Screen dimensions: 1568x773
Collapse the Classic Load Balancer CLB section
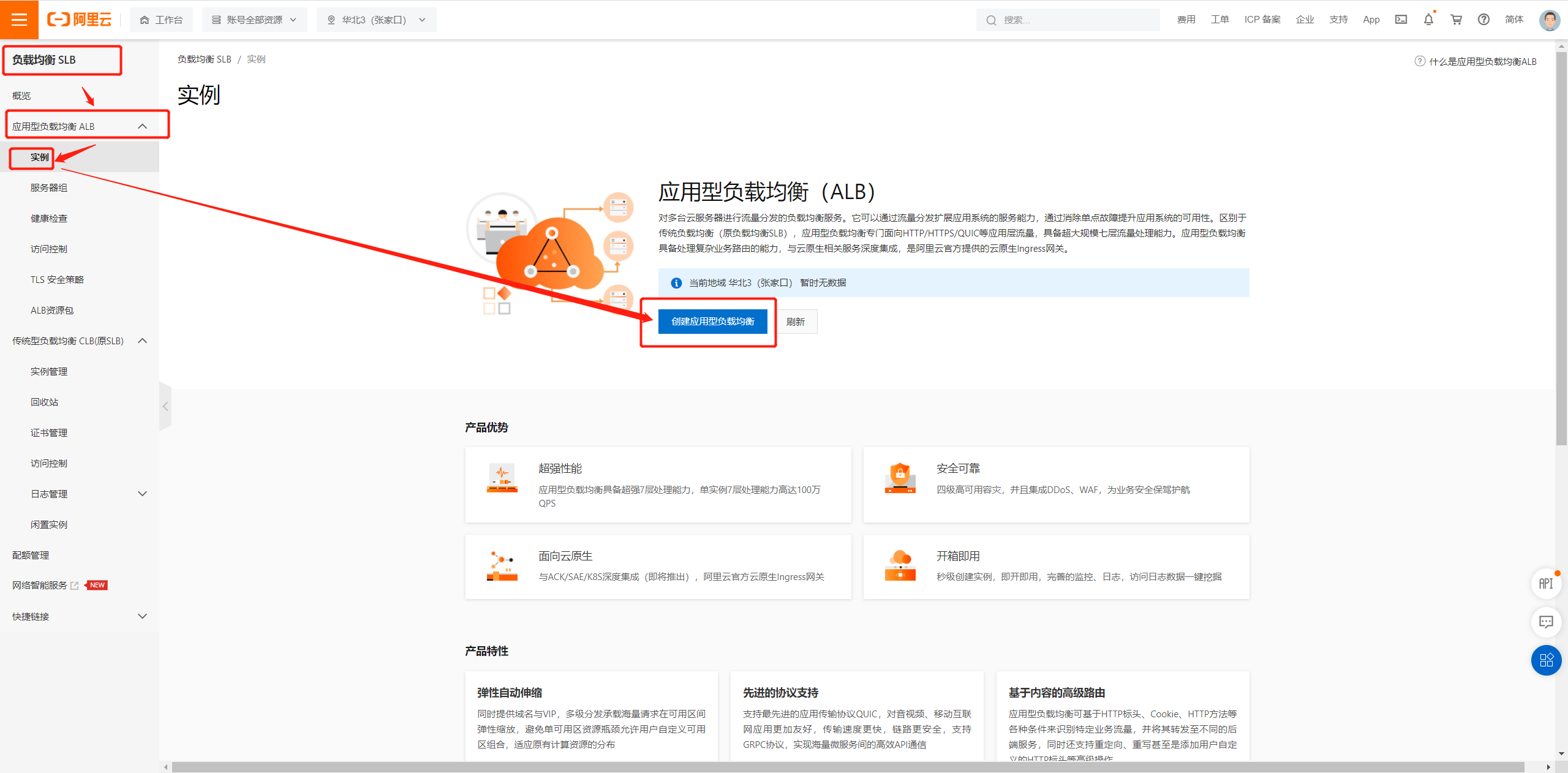click(142, 341)
